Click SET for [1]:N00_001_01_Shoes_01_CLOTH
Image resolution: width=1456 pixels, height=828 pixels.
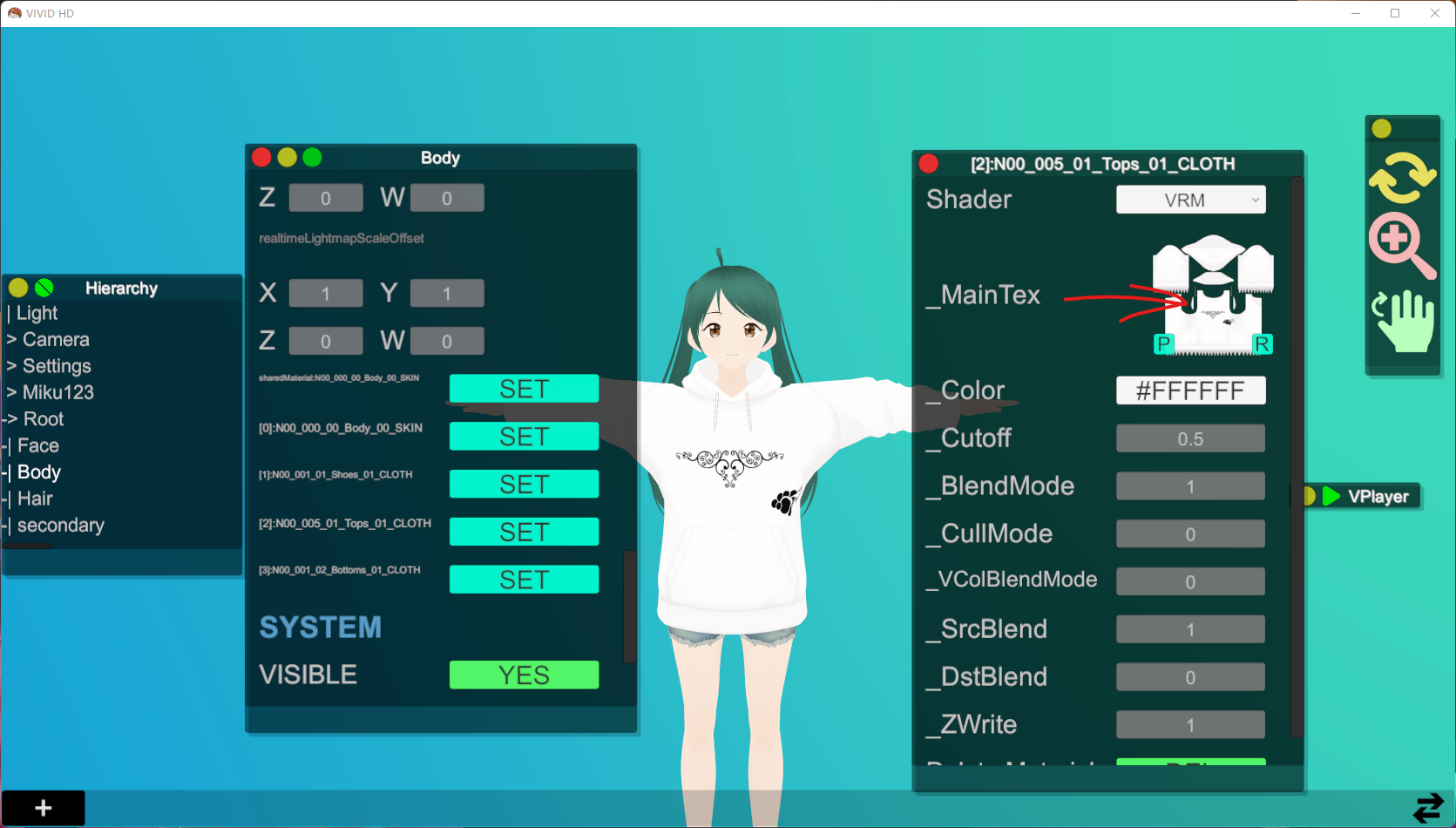click(x=524, y=484)
